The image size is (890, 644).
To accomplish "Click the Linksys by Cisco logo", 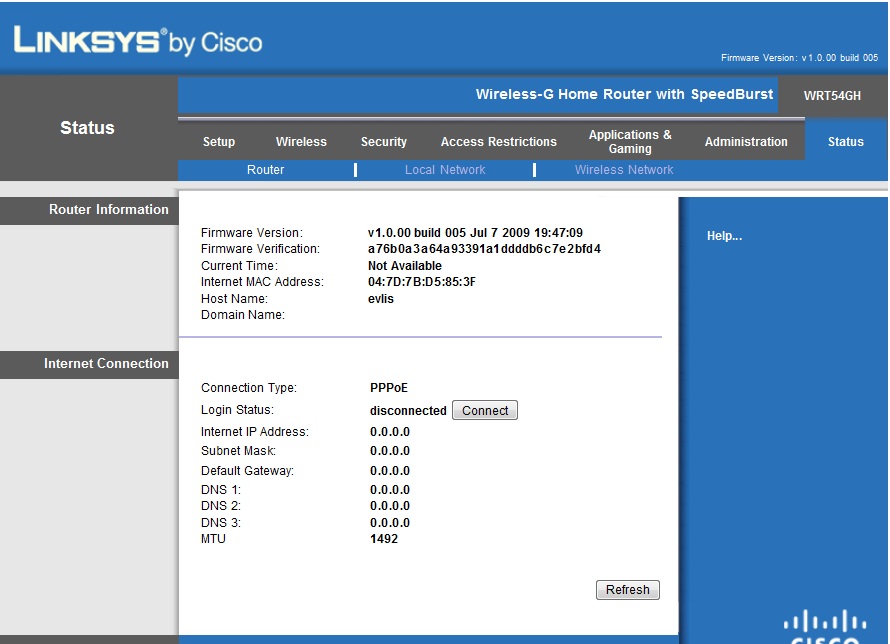I will tap(138, 41).
